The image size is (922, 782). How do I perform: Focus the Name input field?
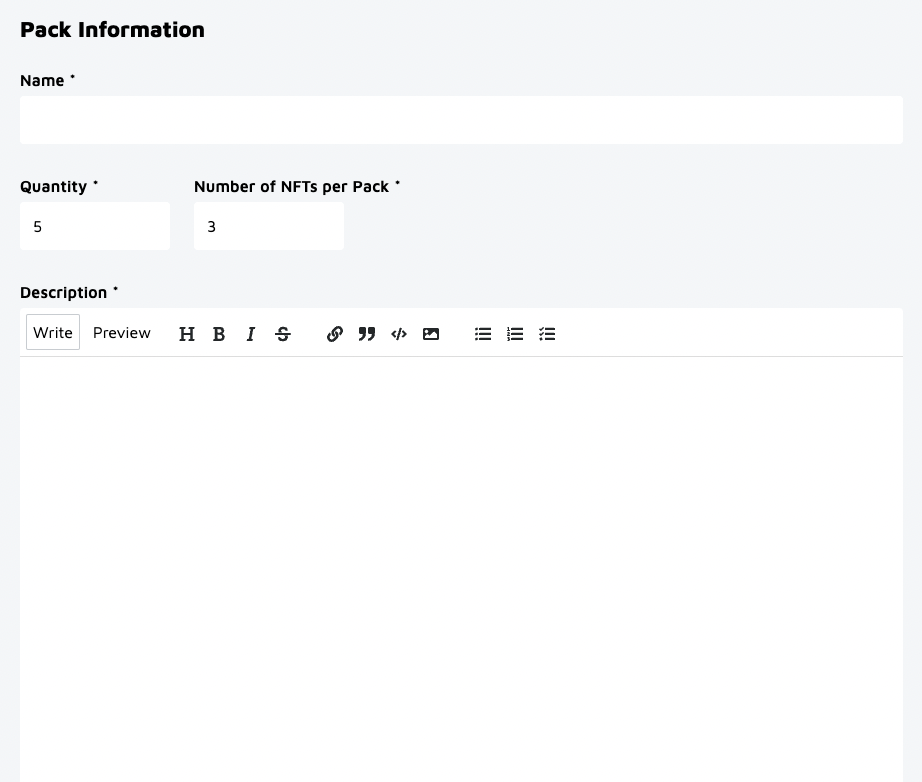(x=461, y=120)
